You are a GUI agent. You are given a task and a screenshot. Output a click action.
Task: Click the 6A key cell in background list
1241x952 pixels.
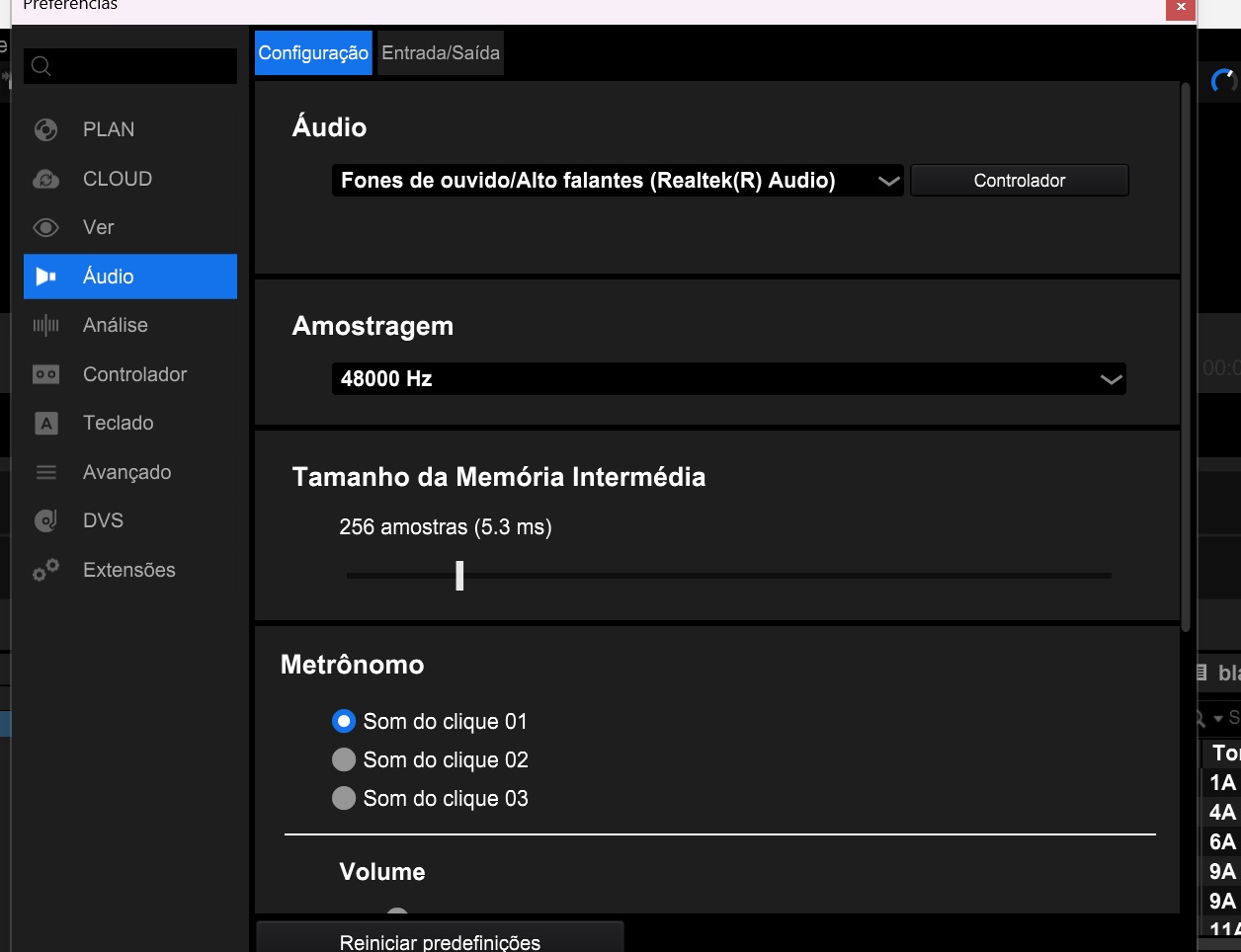tap(1222, 842)
